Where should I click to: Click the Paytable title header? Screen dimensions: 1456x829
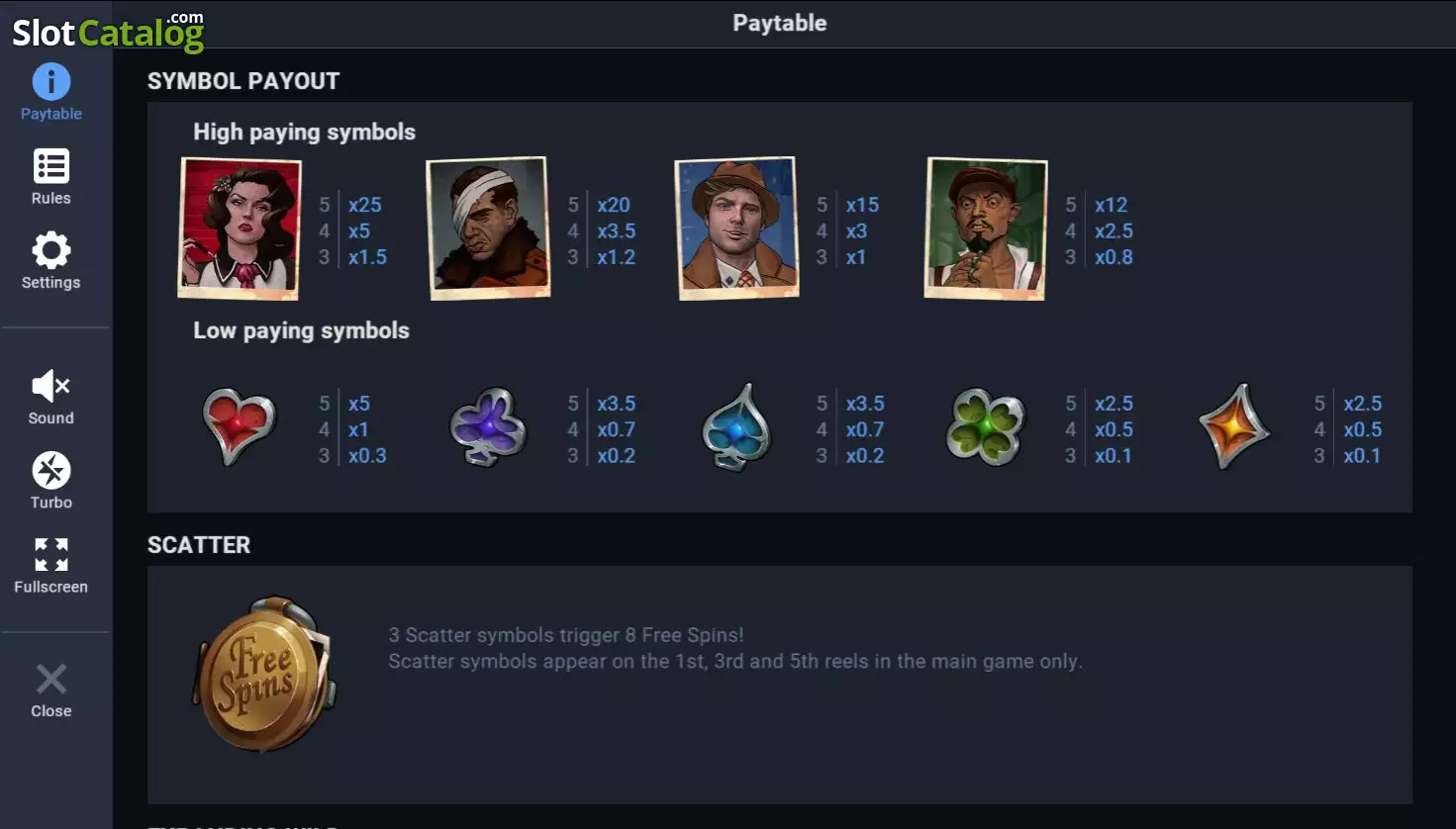pos(780,23)
